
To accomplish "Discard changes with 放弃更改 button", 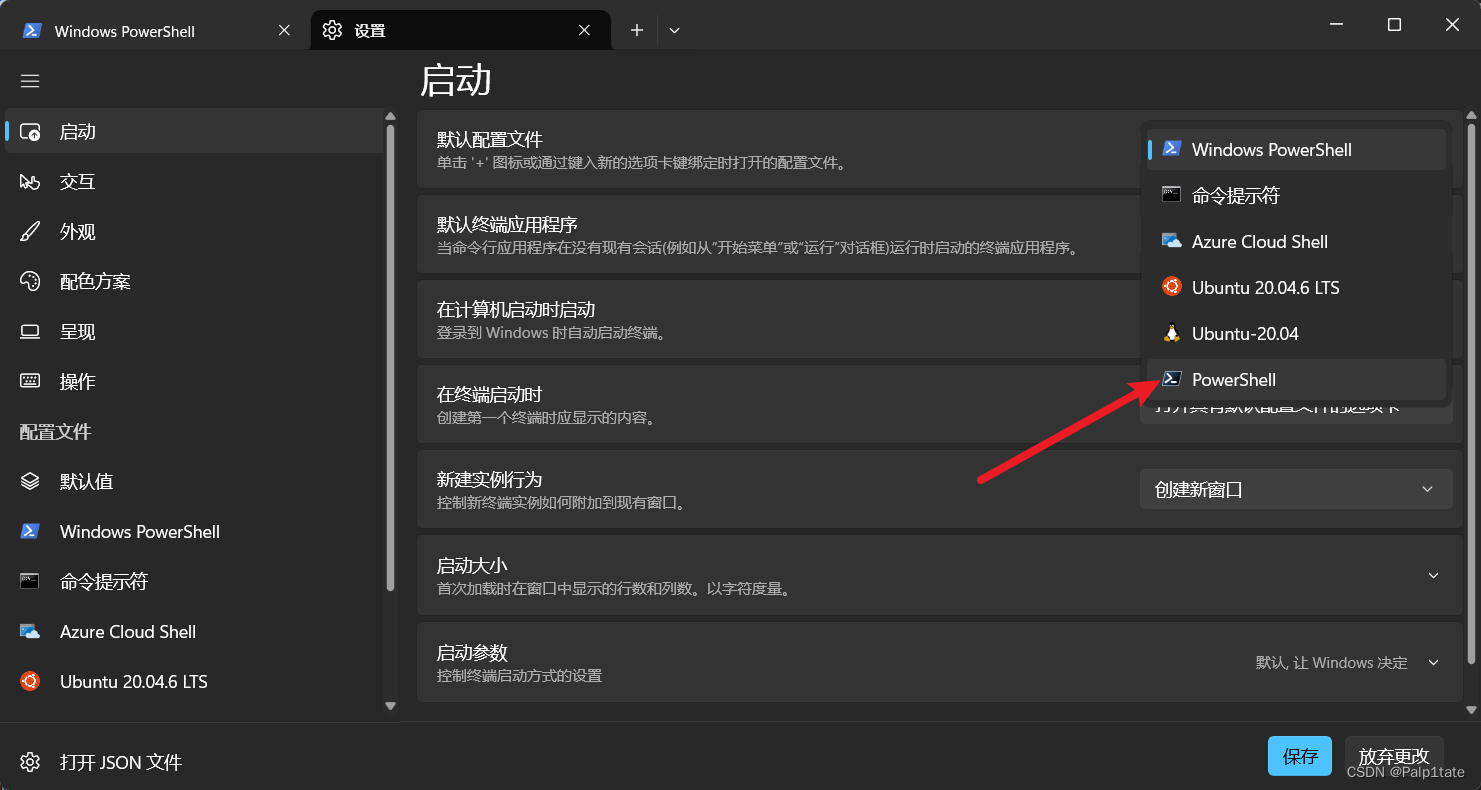I will click(x=1393, y=756).
